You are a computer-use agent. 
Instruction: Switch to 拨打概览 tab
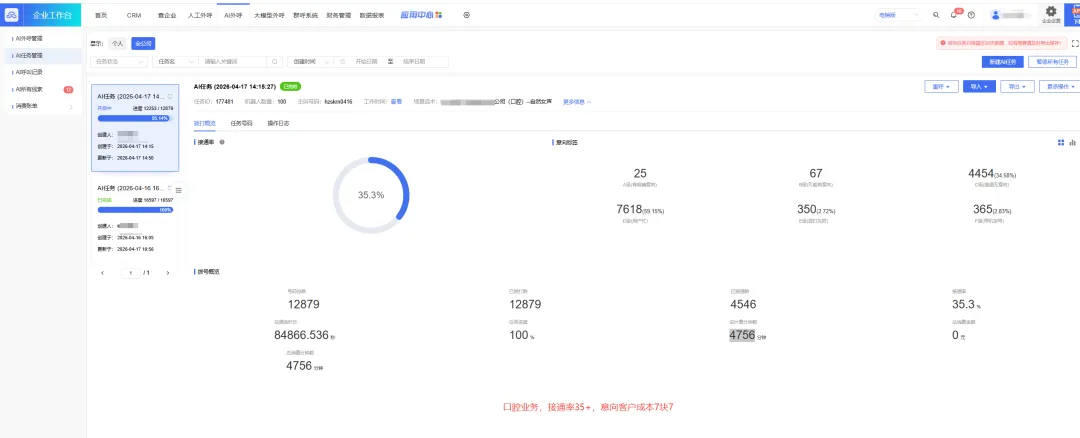coord(205,123)
